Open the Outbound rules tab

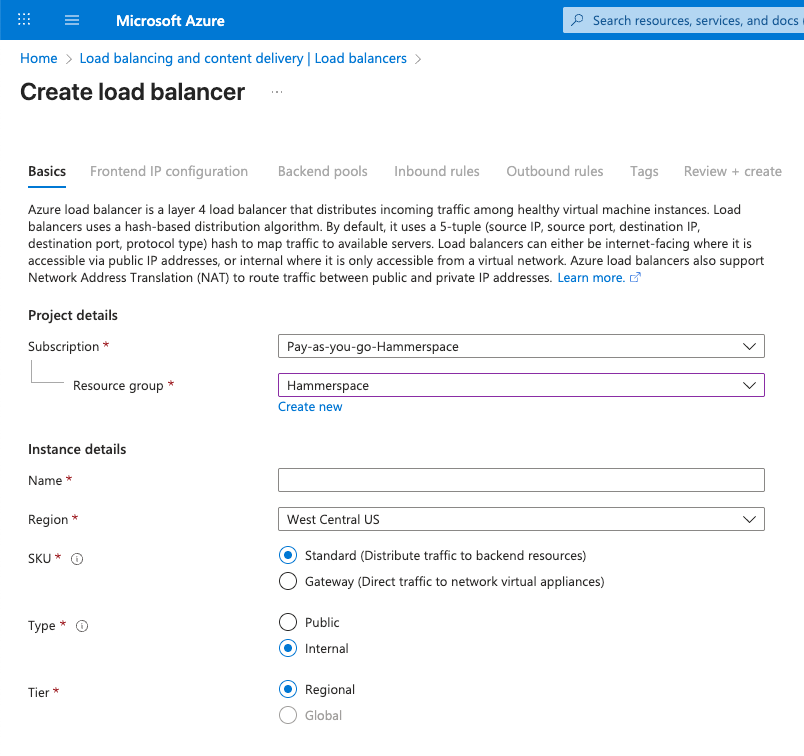[x=554, y=171]
